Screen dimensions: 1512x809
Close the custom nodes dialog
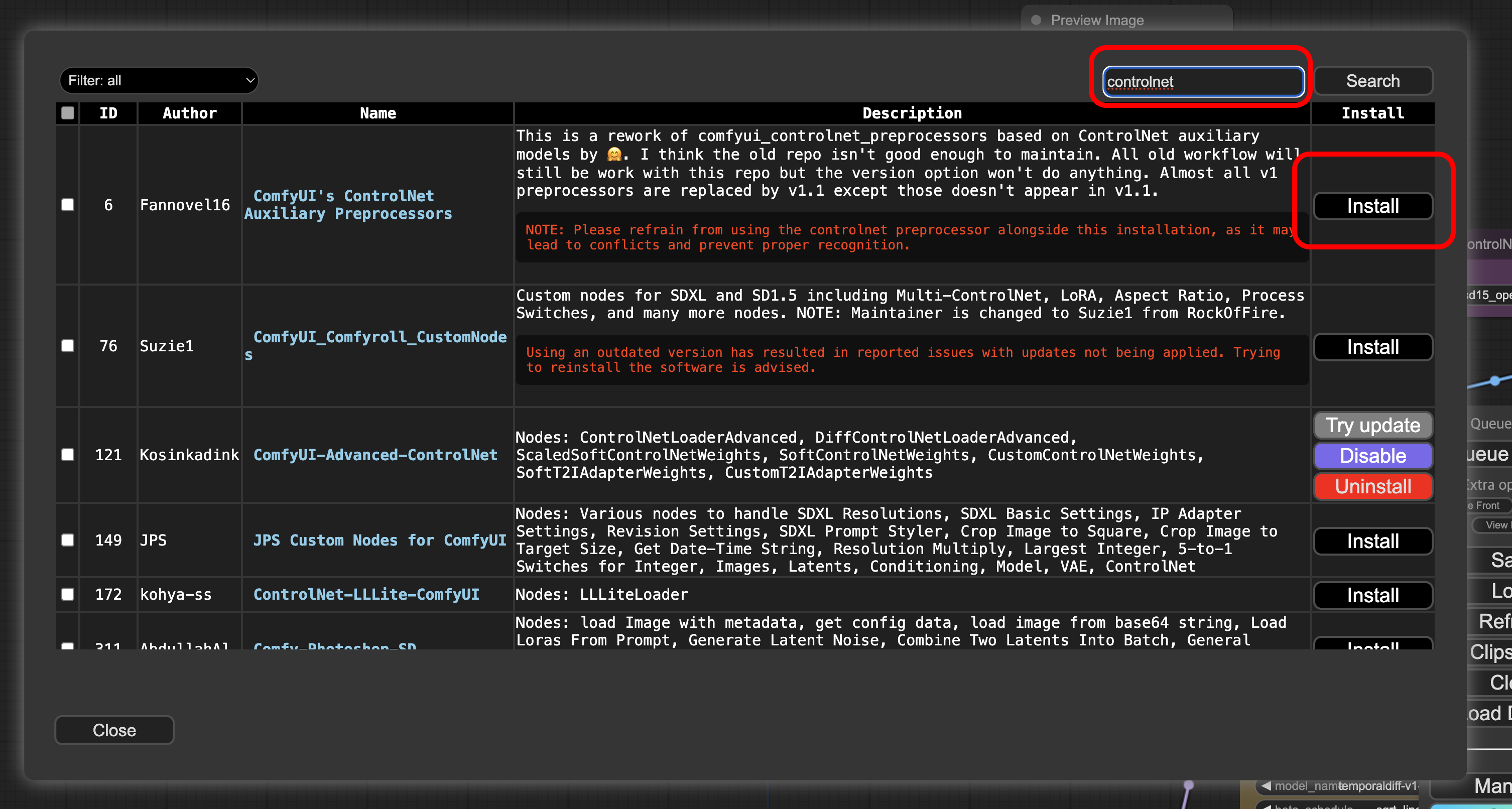coord(114,730)
